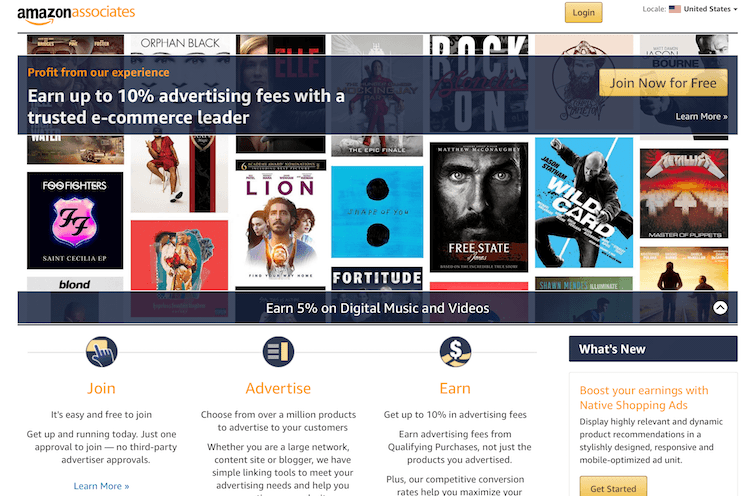Select the Lion movie poster

click(x=280, y=225)
